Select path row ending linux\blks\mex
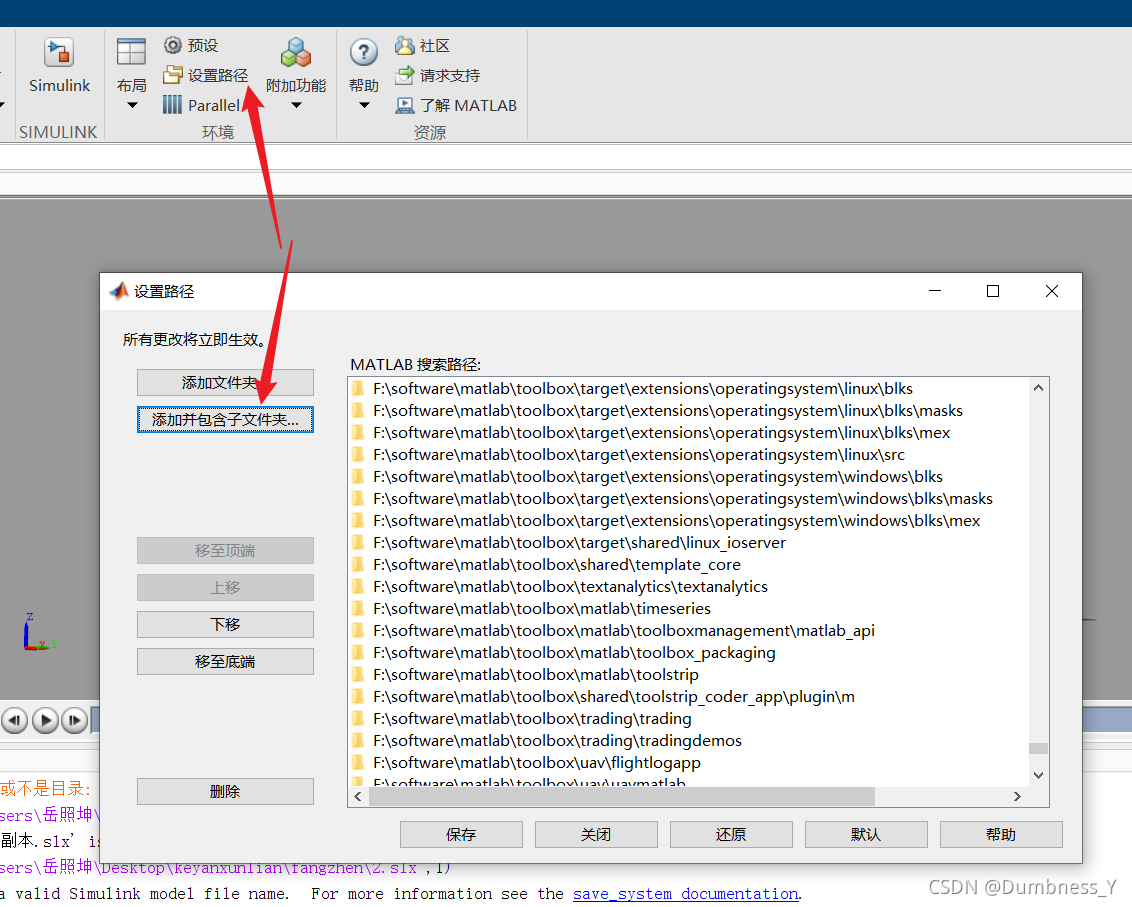 pyautogui.click(x=689, y=433)
